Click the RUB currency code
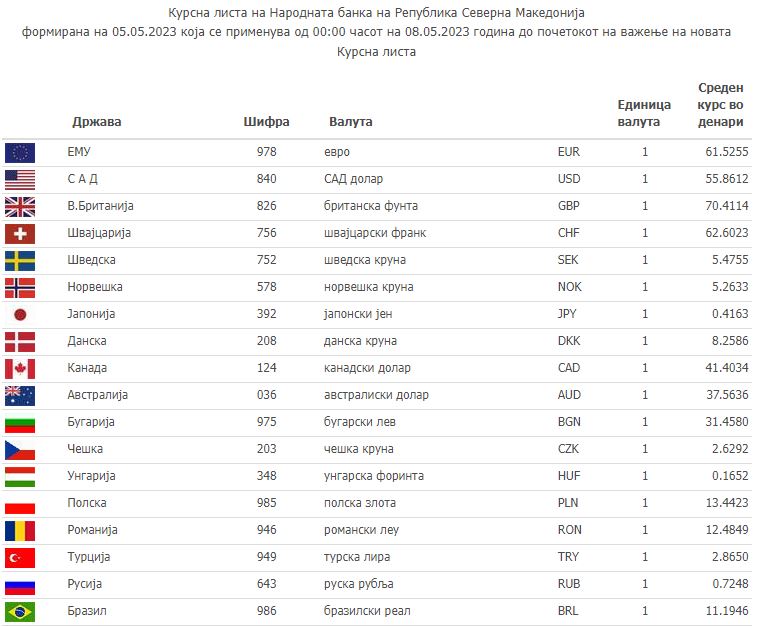Viewport: 762px width, 627px height. coord(568,584)
